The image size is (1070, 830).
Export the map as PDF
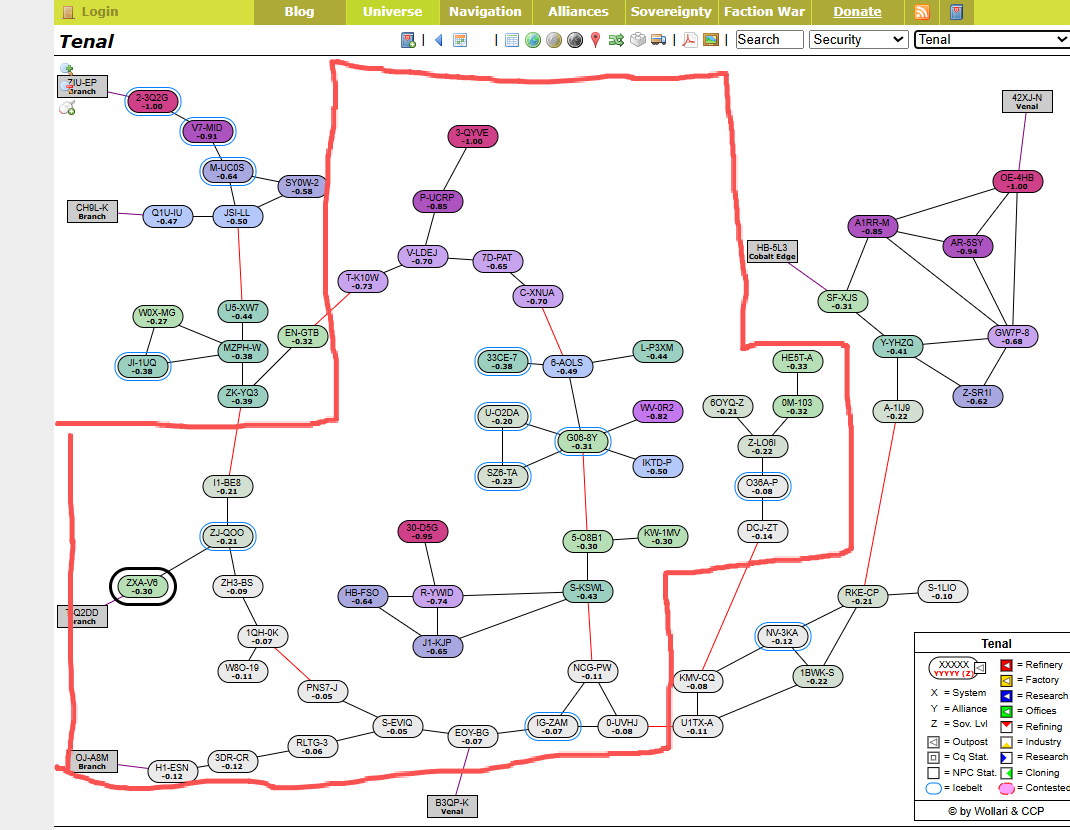[x=689, y=40]
